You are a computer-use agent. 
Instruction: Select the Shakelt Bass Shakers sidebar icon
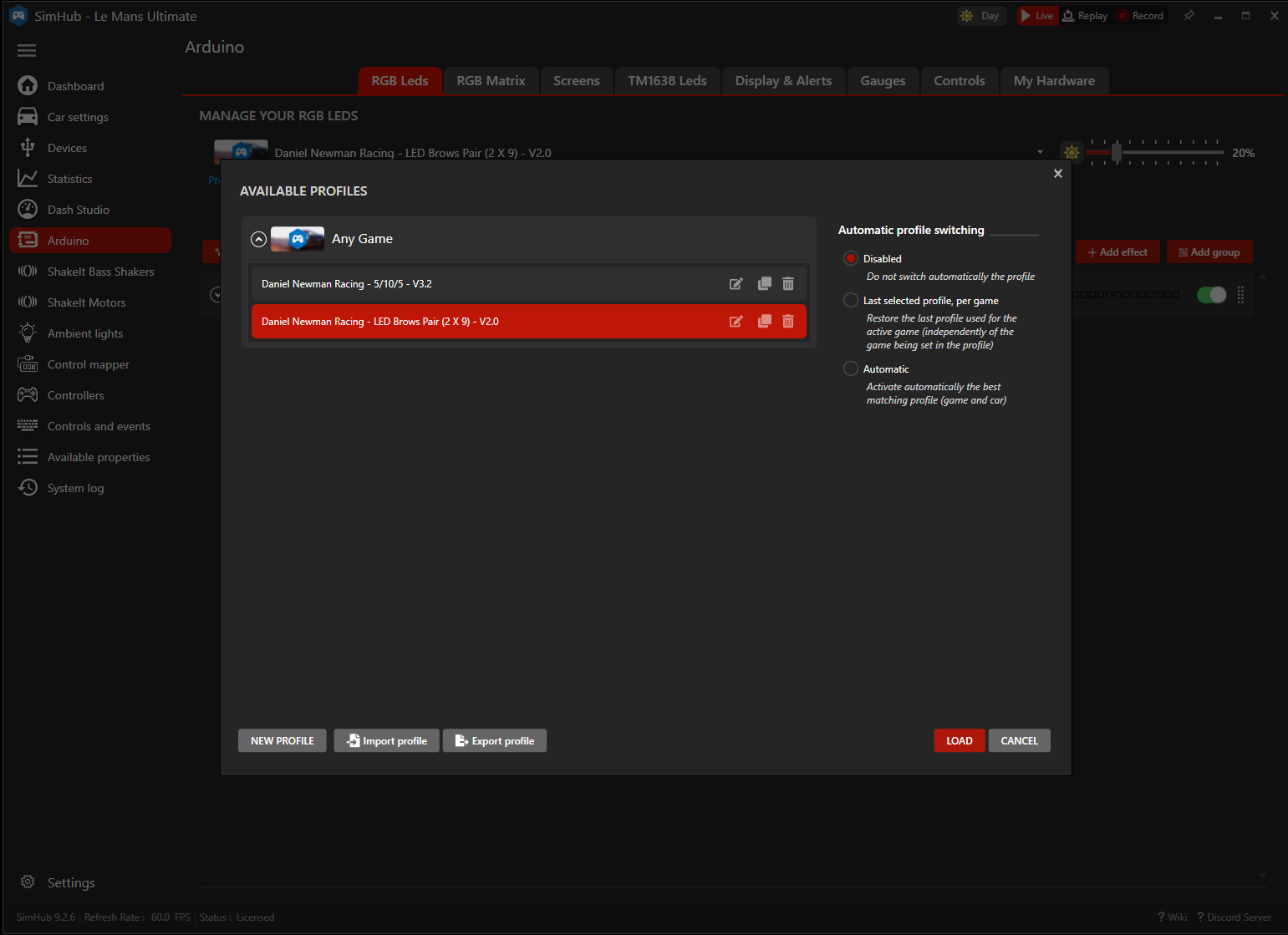(28, 271)
